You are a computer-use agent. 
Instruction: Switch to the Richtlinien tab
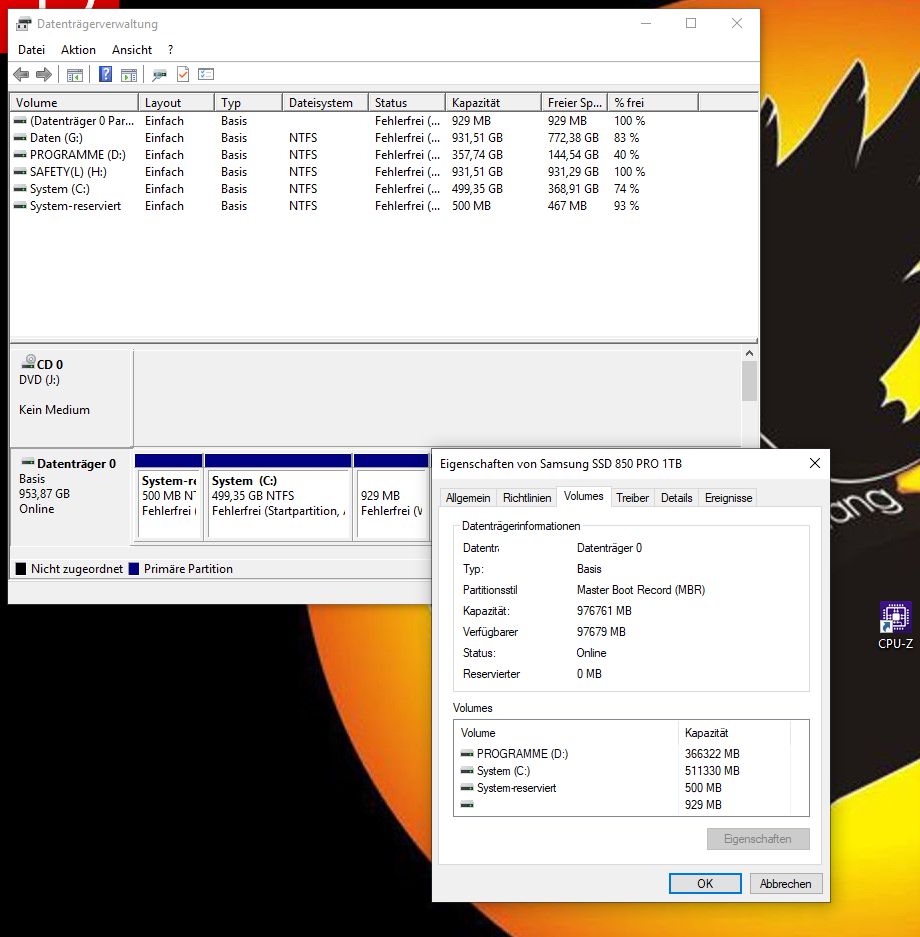tap(527, 498)
